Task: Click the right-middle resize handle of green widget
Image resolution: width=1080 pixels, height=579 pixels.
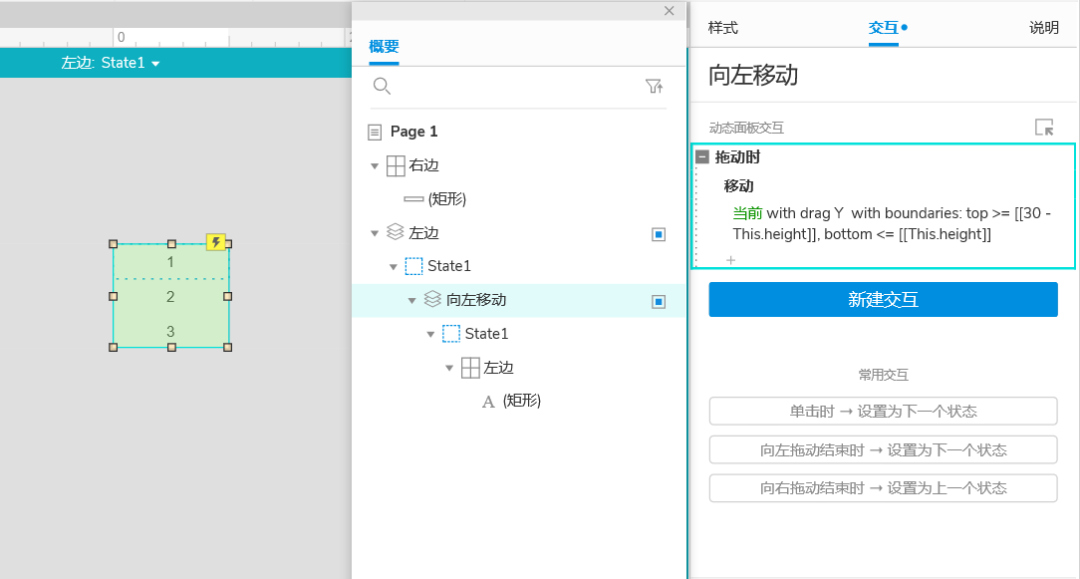Action: coord(228,296)
